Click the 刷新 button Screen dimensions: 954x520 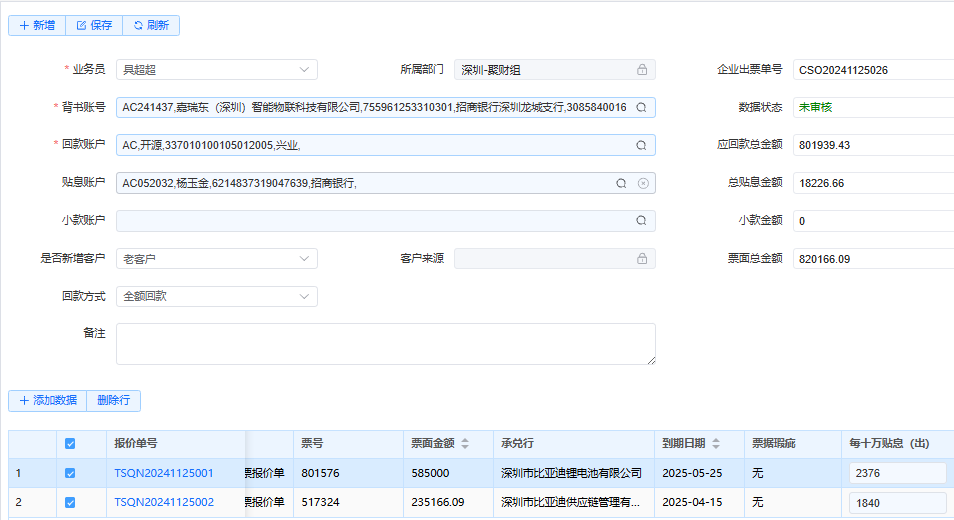151,25
